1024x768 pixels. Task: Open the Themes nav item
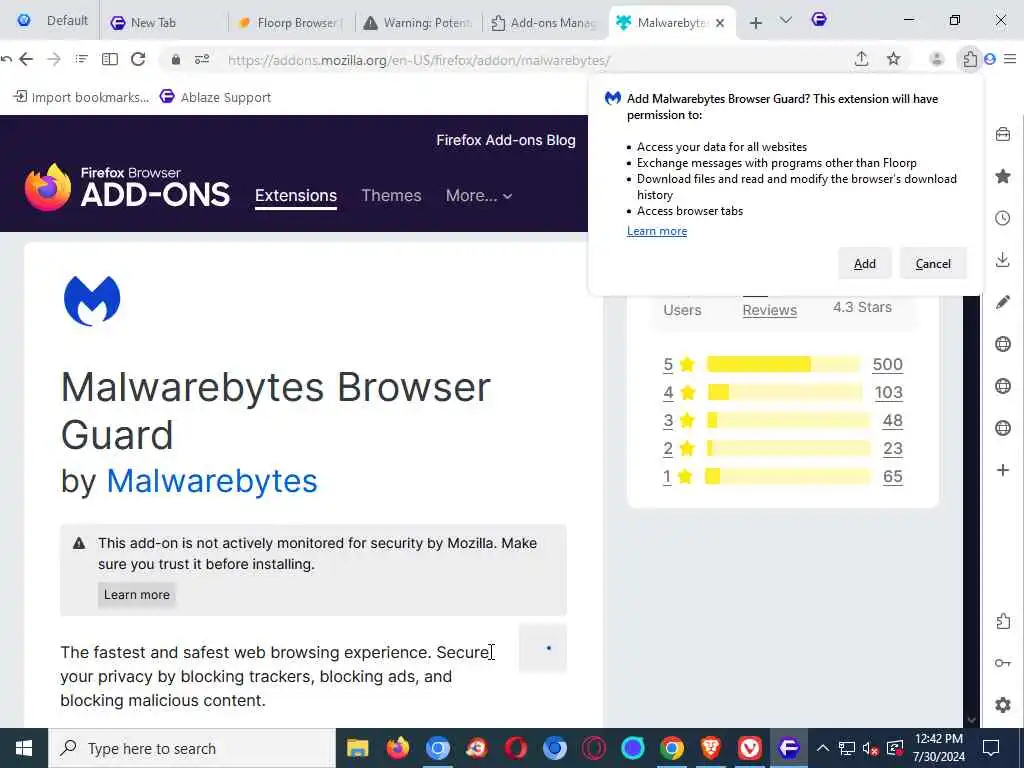point(391,195)
